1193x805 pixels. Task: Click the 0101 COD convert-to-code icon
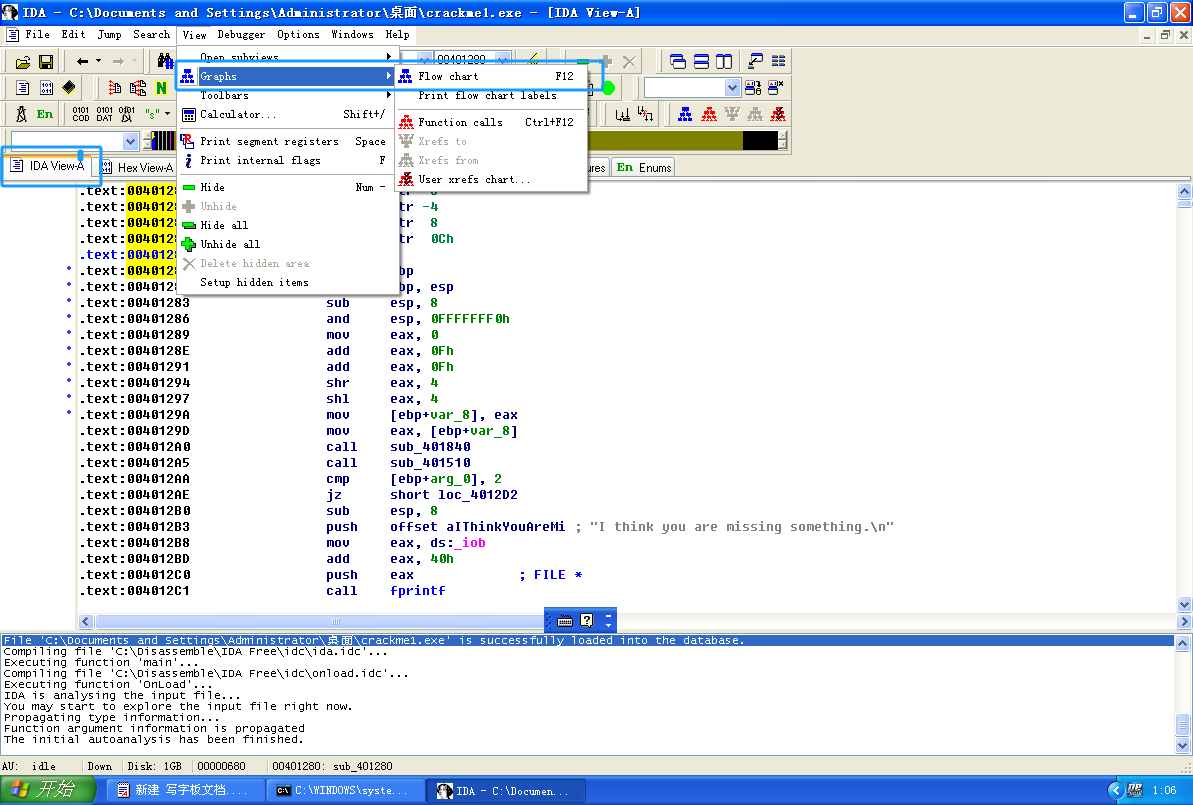(81, 114)
